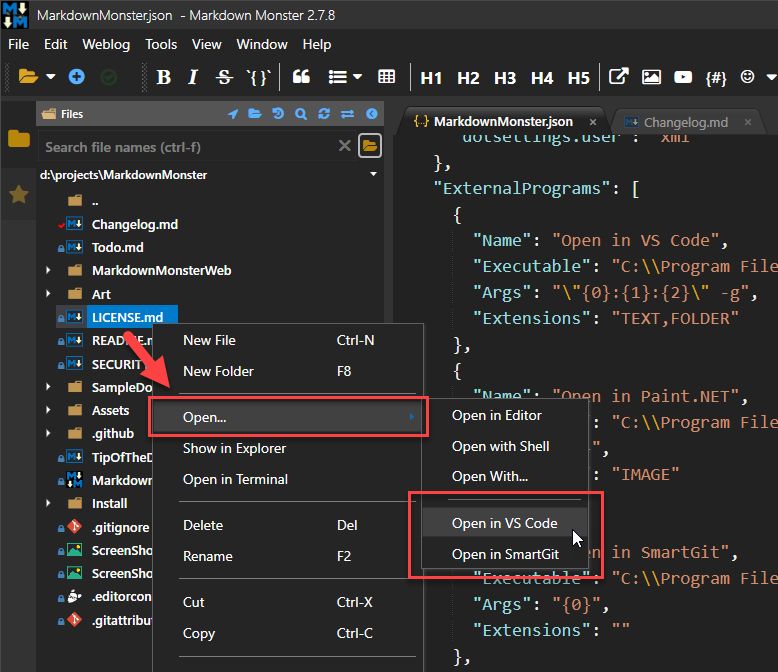Close the MarkdownMonster.json tab
The height and width of the screenshot is (672, 778).
point(593,122)
